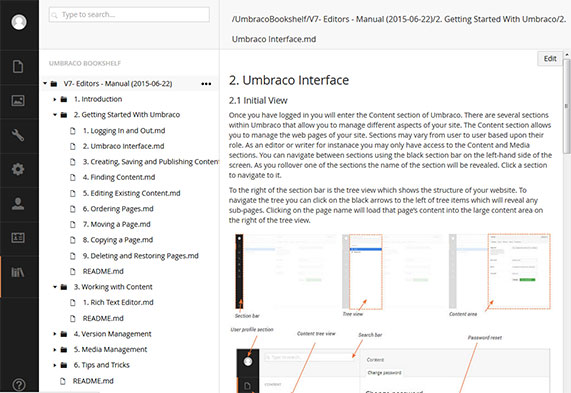Viewport: 571px width, 393px height.
Task: Click the Content area screenshot image
Action: coord(500,272)
